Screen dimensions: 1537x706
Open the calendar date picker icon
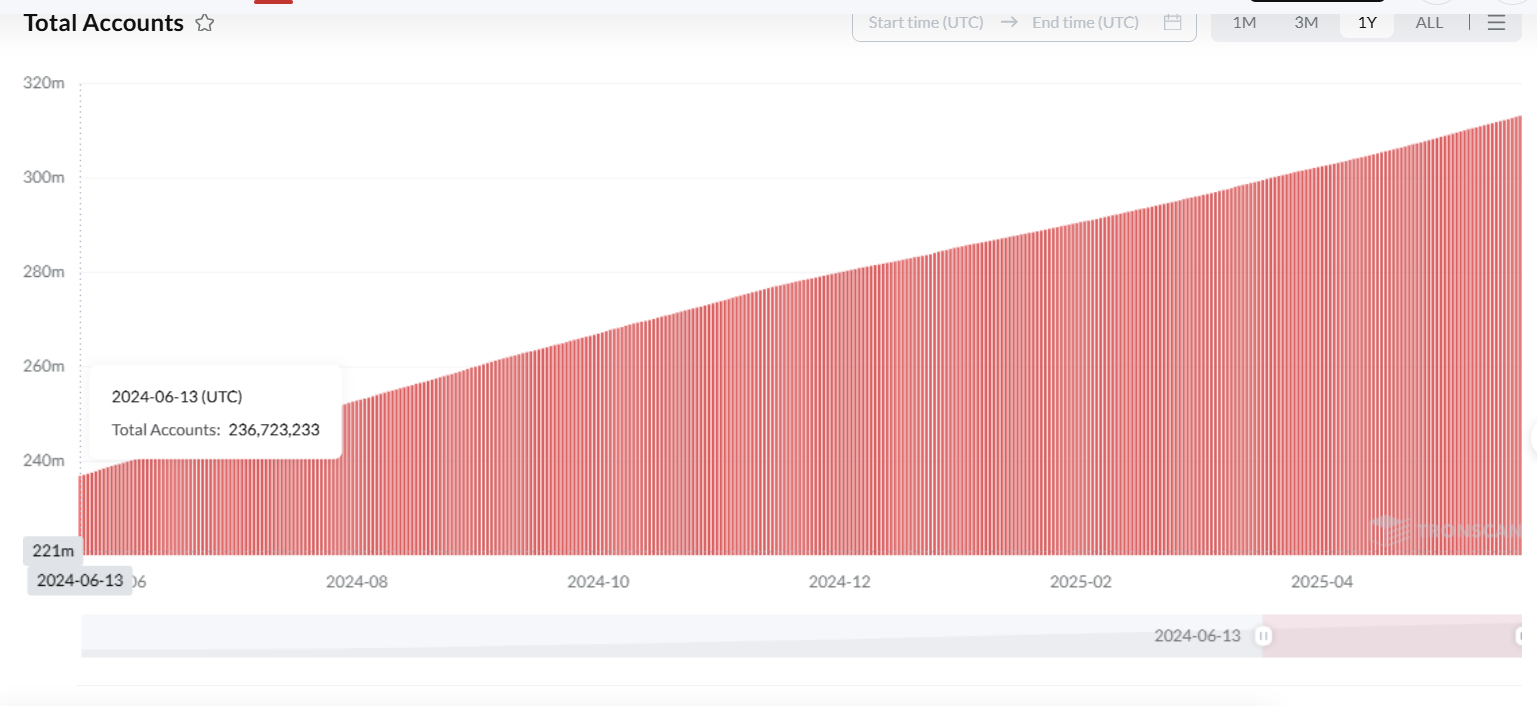[1172, 22]
